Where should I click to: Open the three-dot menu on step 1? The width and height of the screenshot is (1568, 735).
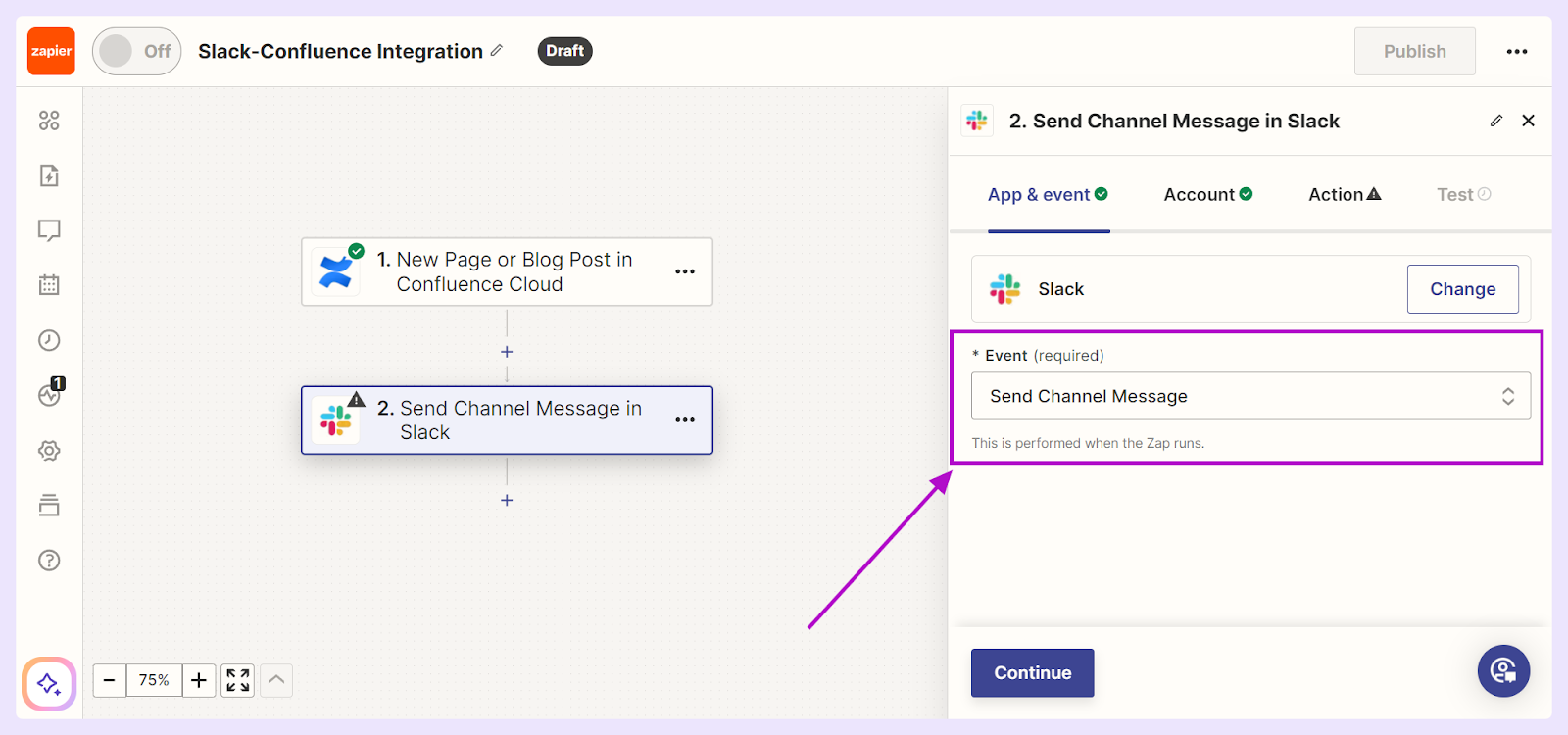(x=685, y=271)
